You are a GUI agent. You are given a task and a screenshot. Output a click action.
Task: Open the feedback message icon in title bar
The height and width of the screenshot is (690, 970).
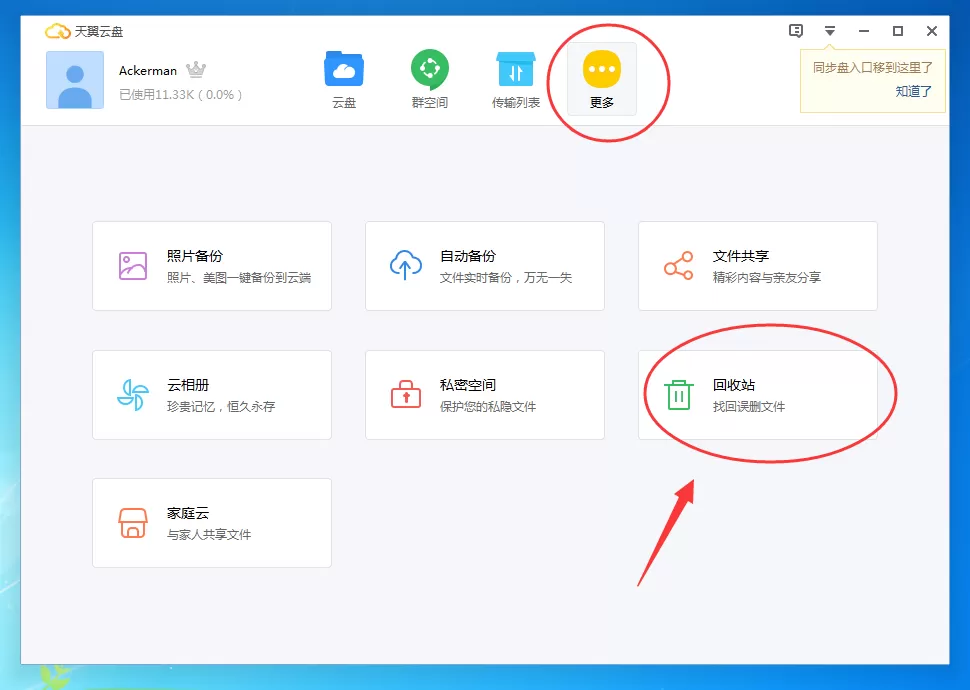coord(796,31)
